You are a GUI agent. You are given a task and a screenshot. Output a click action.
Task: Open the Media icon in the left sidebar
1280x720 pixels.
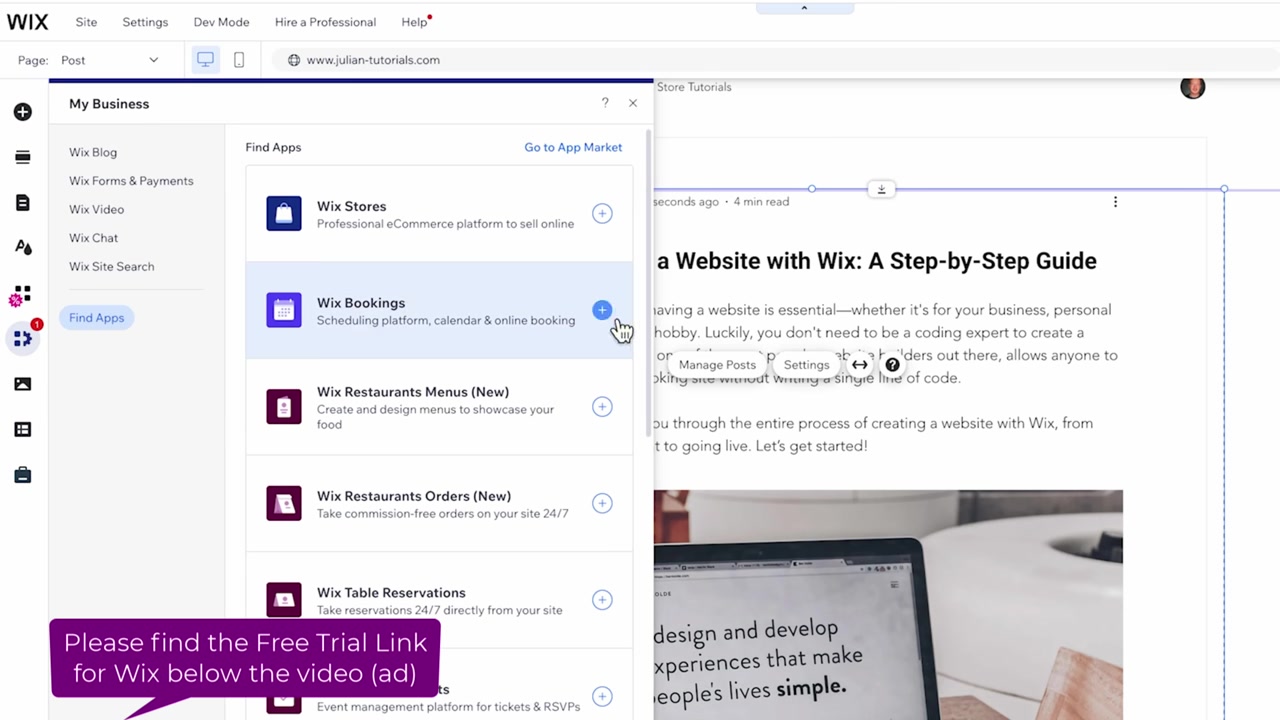click(23, 384)
